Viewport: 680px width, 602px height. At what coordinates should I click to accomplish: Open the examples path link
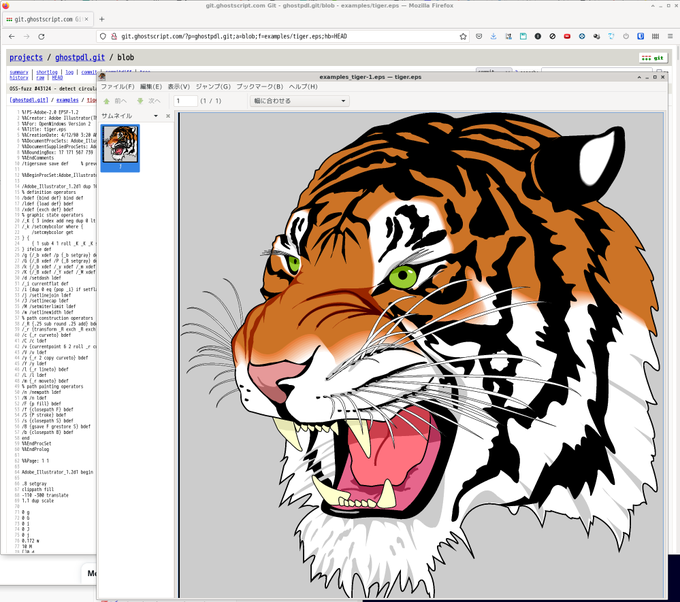(67, 100)
